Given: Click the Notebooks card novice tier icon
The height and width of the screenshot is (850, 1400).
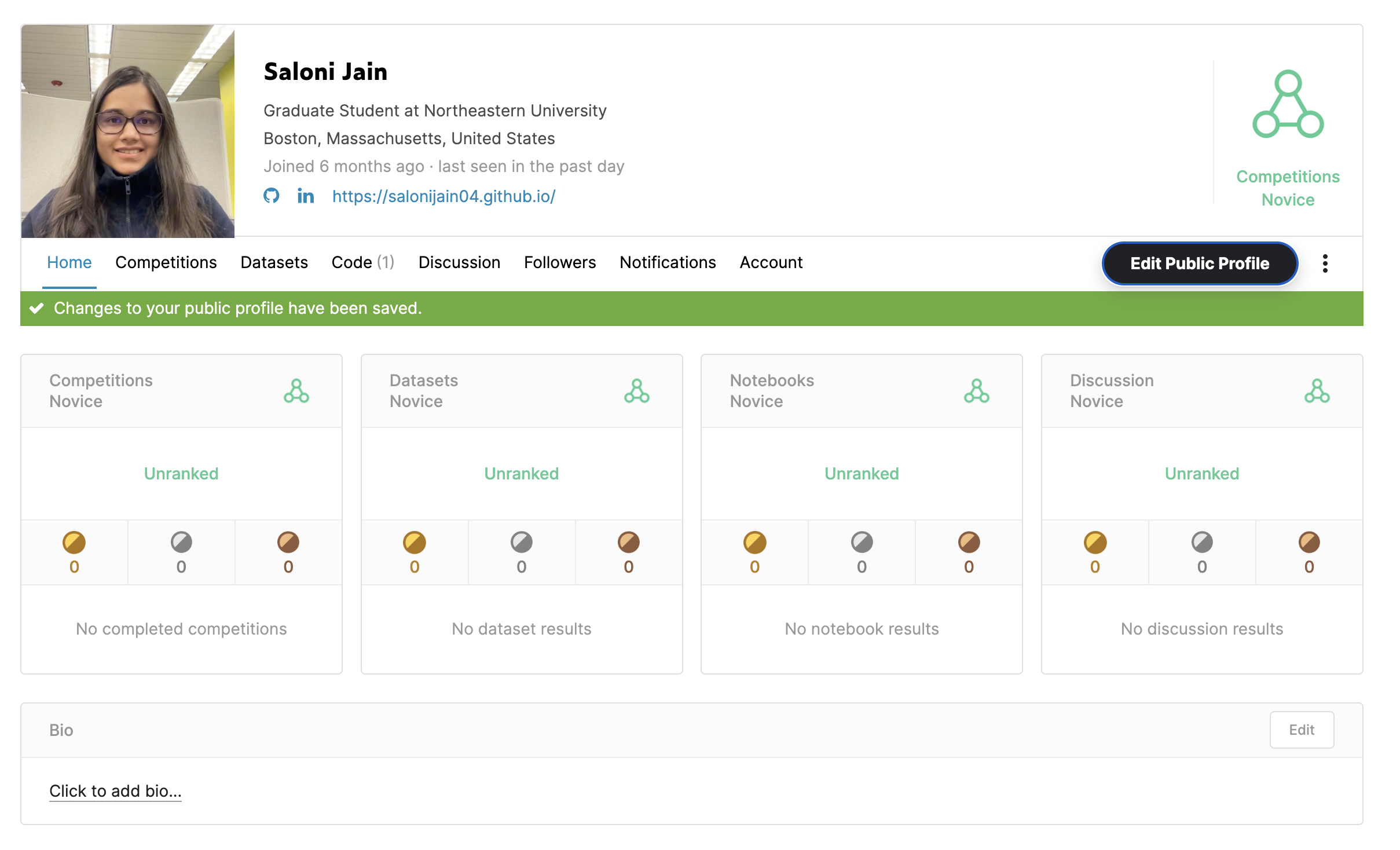Looking at the screenshot, I should (x=976, y=391).
